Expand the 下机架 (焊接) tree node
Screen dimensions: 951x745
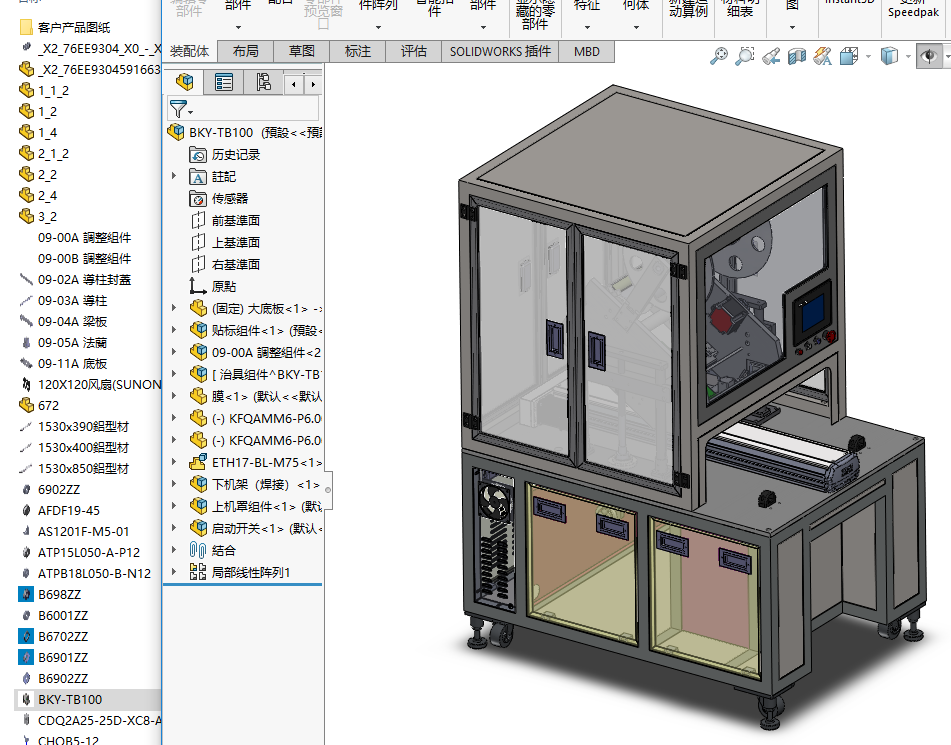[x=174, y=484]
